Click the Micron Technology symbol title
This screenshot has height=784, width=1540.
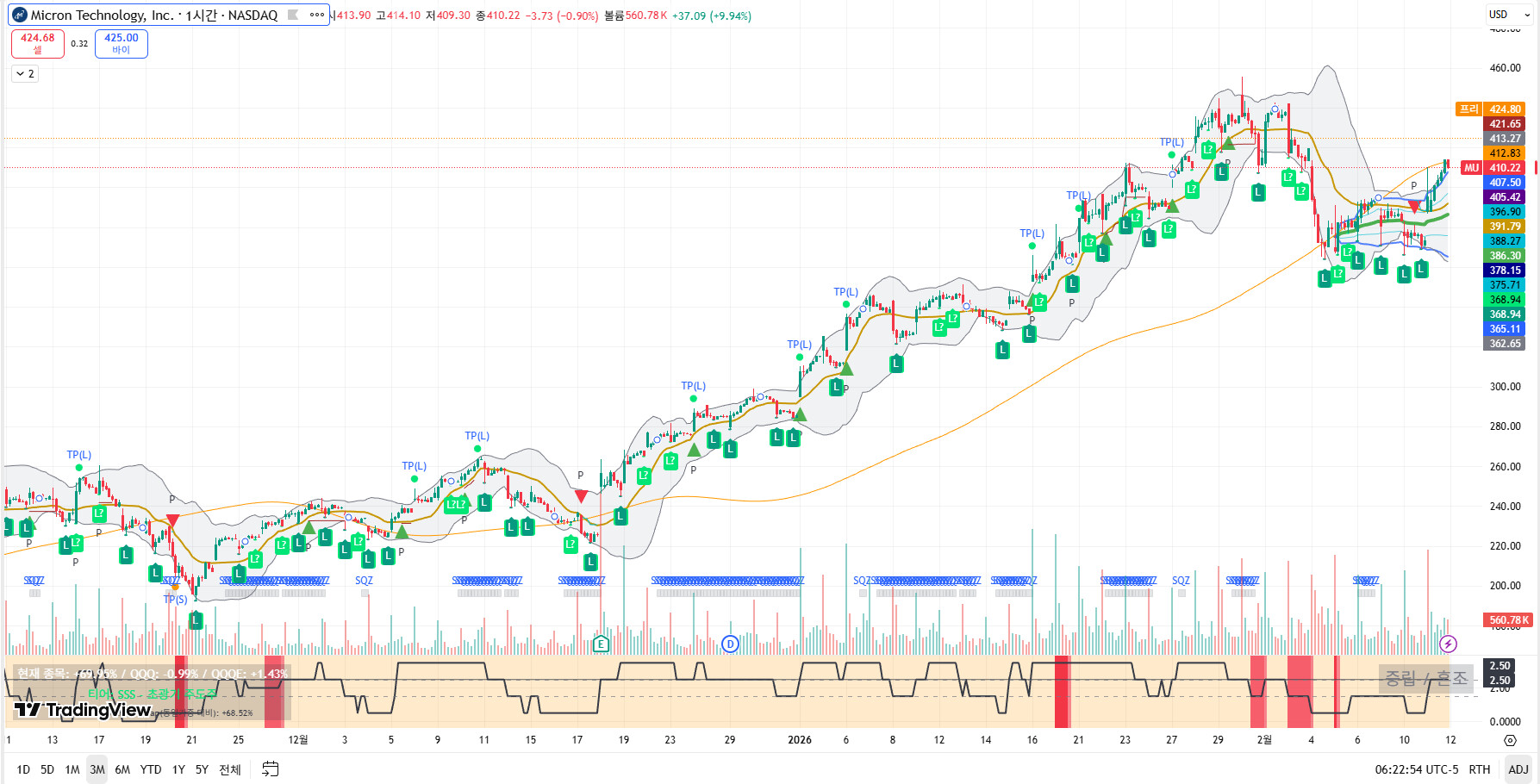click(154, 15)
